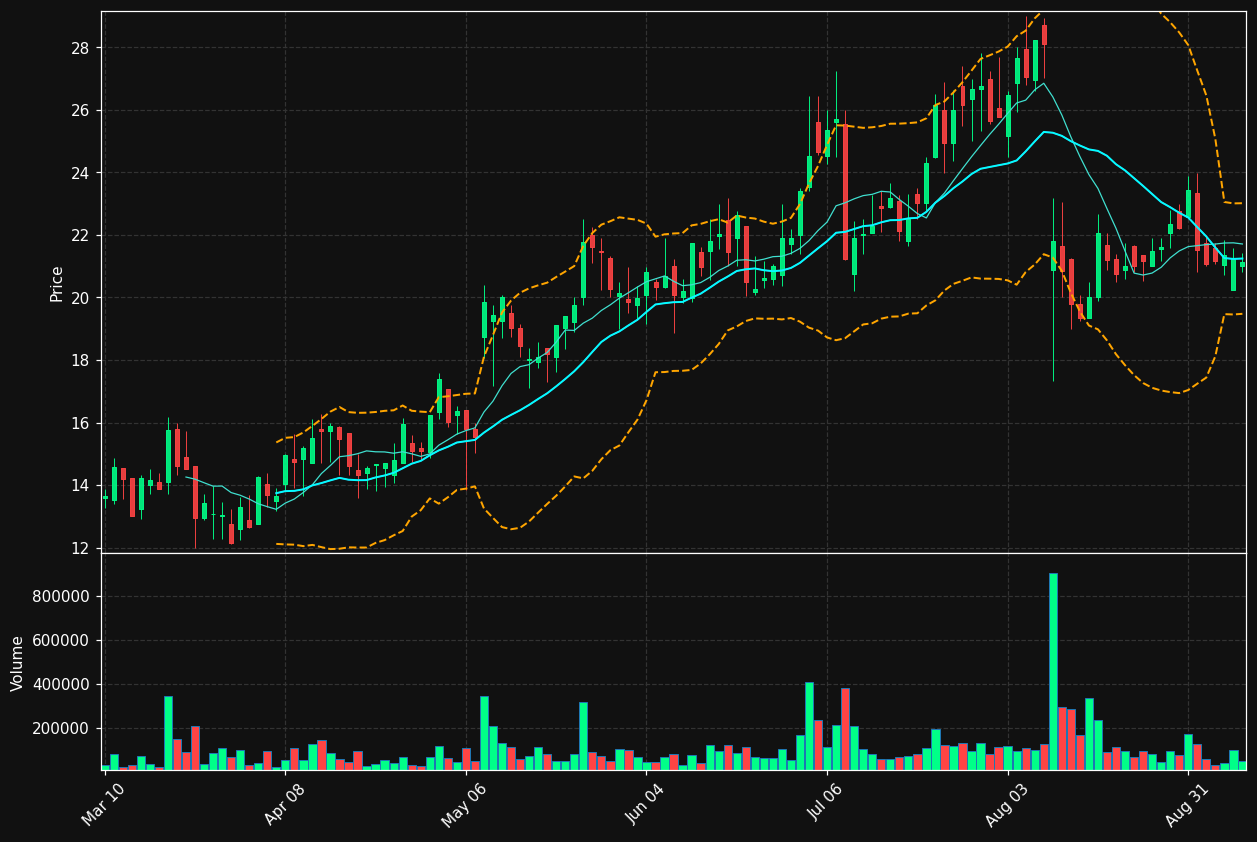
Task: Click the 'Aug 31' date label
Action: pyautogui.click(x=1188, y=805)
